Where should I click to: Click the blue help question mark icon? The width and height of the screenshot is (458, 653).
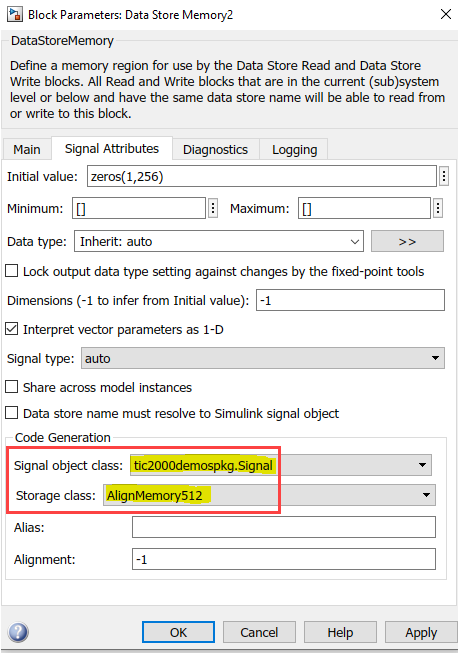[x=17, y=632]
